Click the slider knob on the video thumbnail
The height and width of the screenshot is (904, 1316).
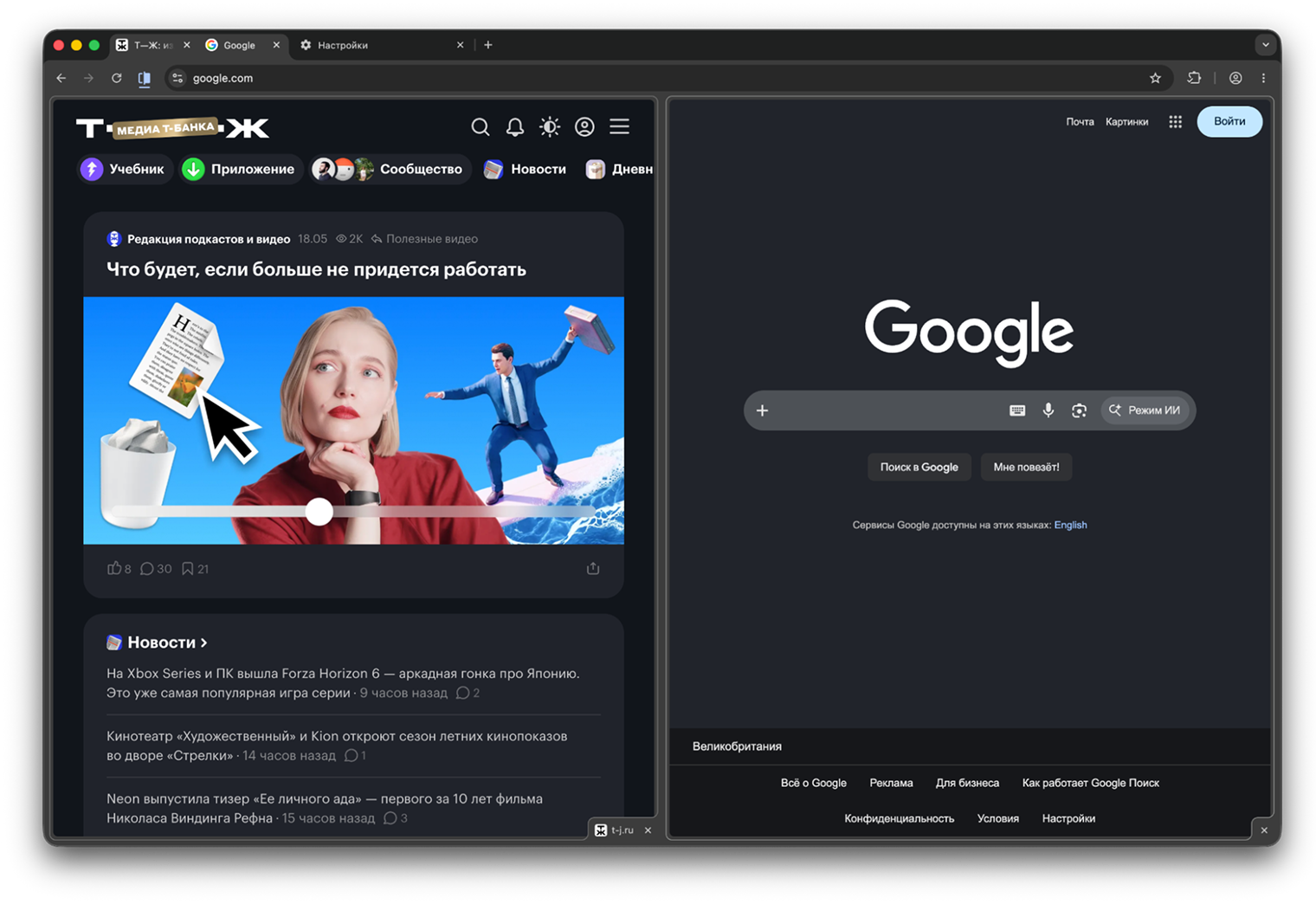319,511
